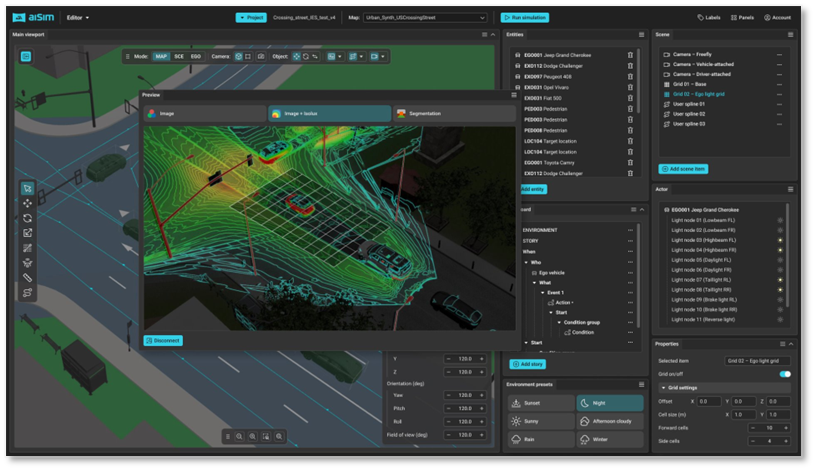Increase Forward cells with the plus stepper

point(786,428)
